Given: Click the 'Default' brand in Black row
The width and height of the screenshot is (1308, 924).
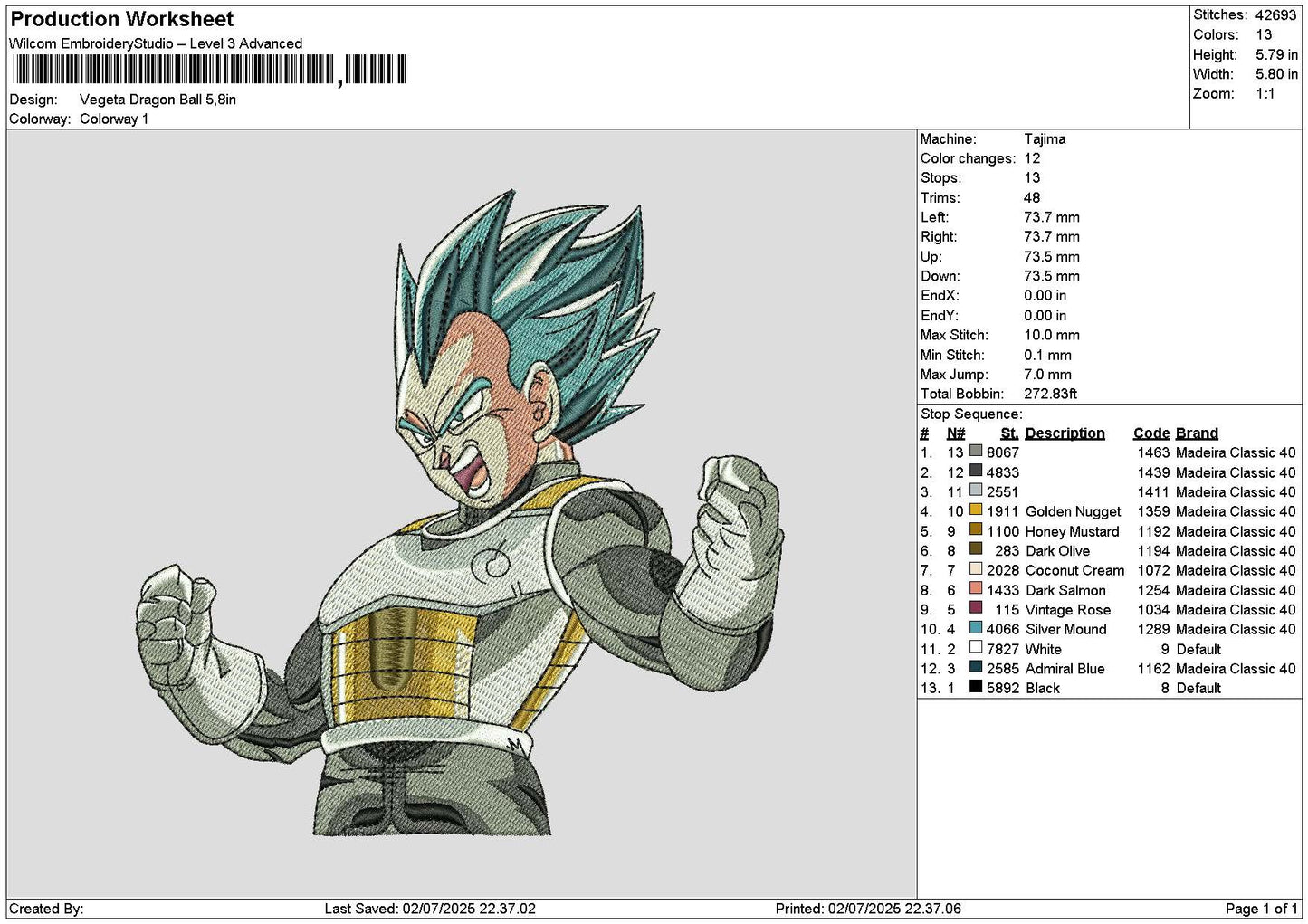Looking at the screenshot, I should pos(1198,688).
